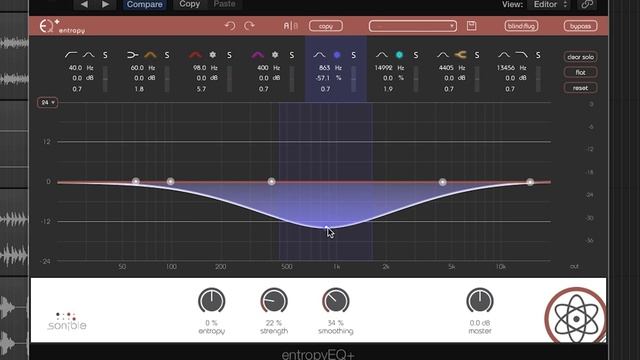Solo the 400 Hz band
Screen dimensions: 640x360
tap(292, 55)
